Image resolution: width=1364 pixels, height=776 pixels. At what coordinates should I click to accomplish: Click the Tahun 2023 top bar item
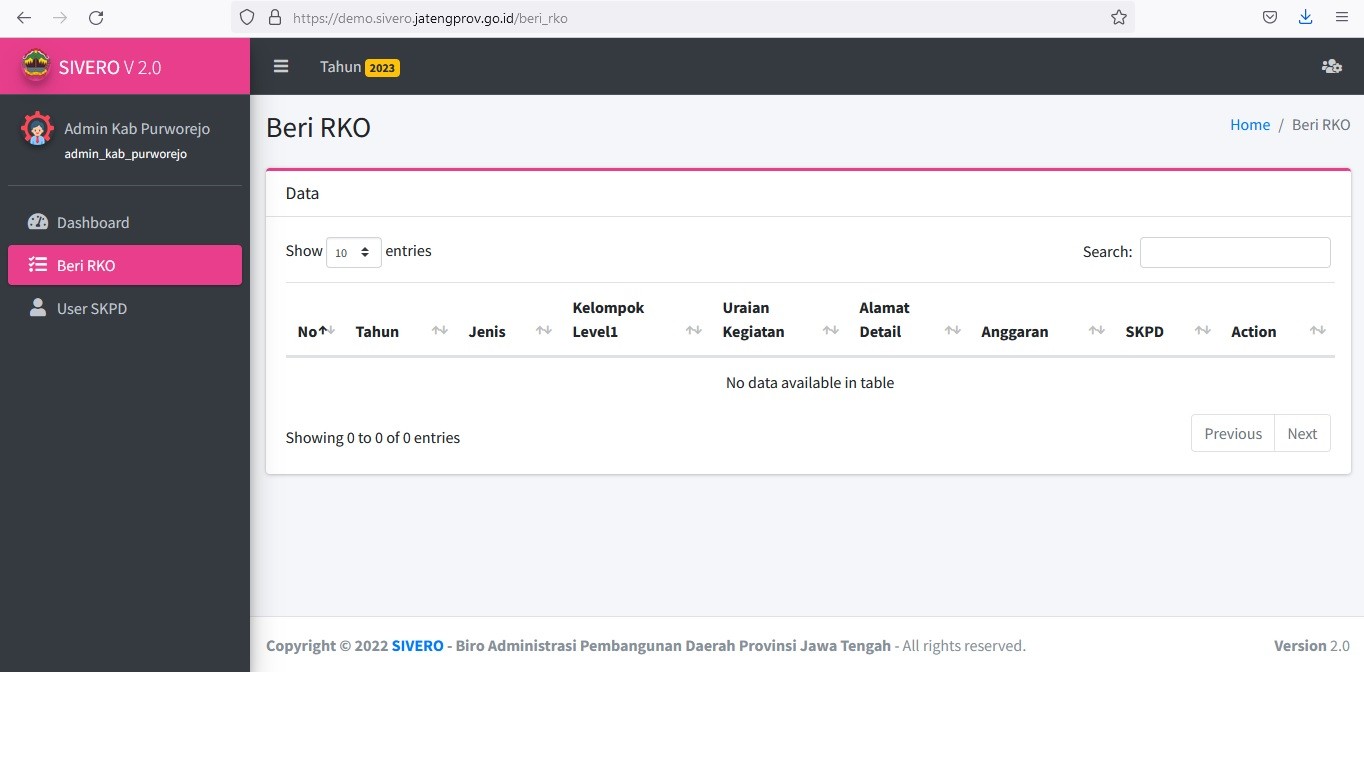(359, 67)
